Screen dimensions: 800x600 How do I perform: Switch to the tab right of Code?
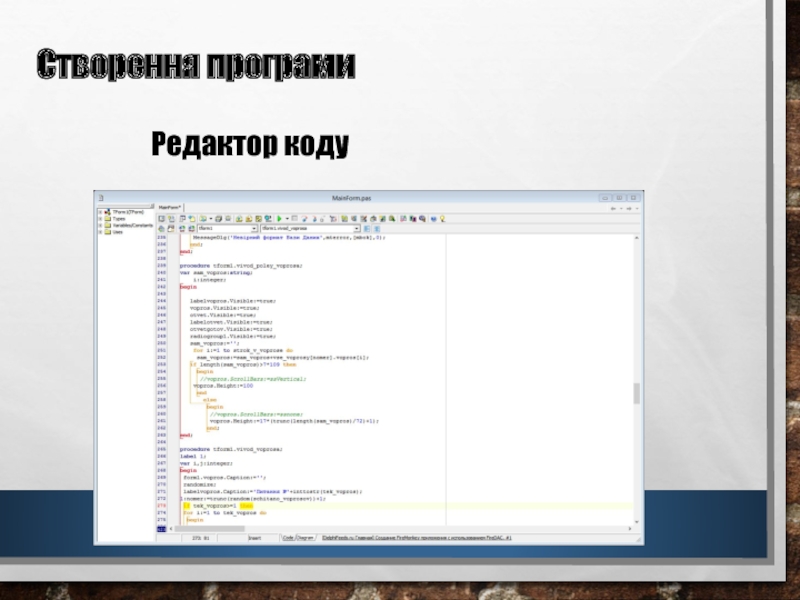(303, 538)
